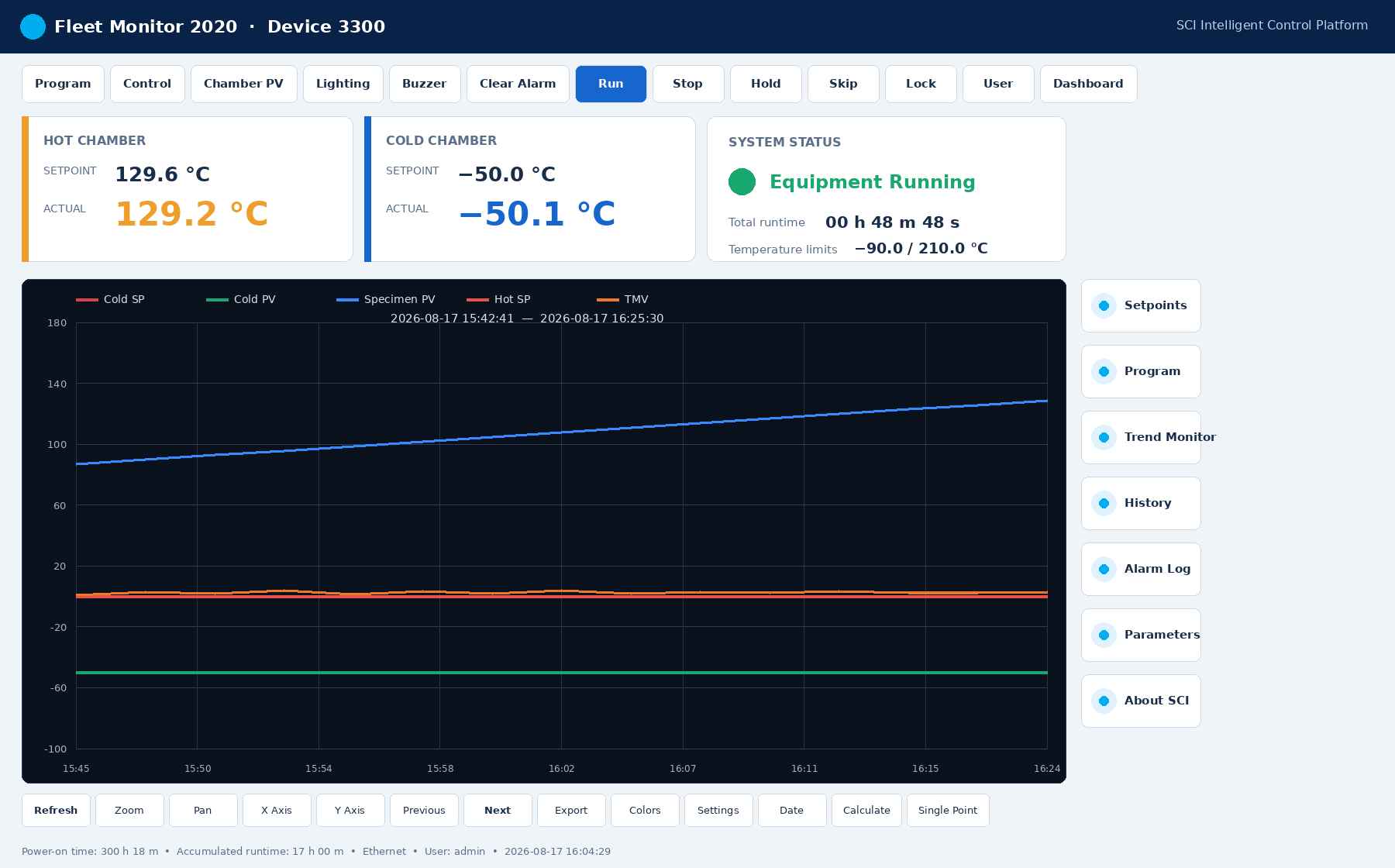This screenshot has height=868, width=1395.
Task: Click the Lock button
Action: tap(921, 84)
